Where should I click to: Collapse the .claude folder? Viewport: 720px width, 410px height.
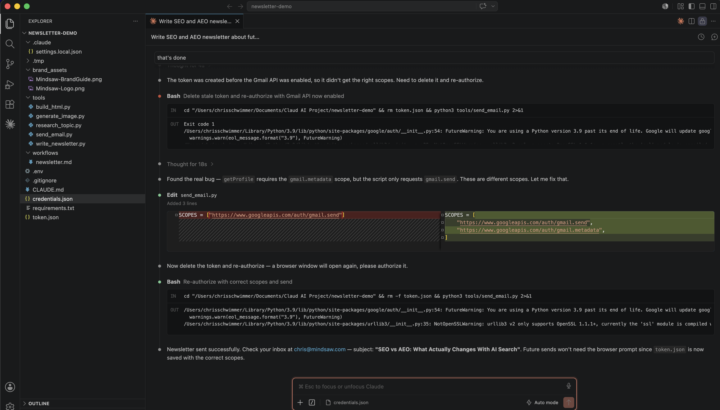pos(28,42)
